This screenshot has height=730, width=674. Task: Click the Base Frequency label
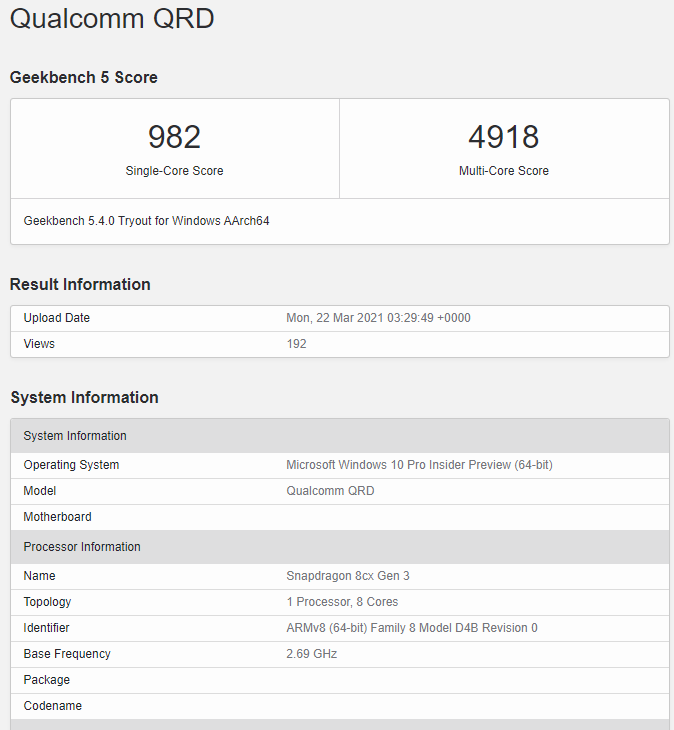pos(67,654)
